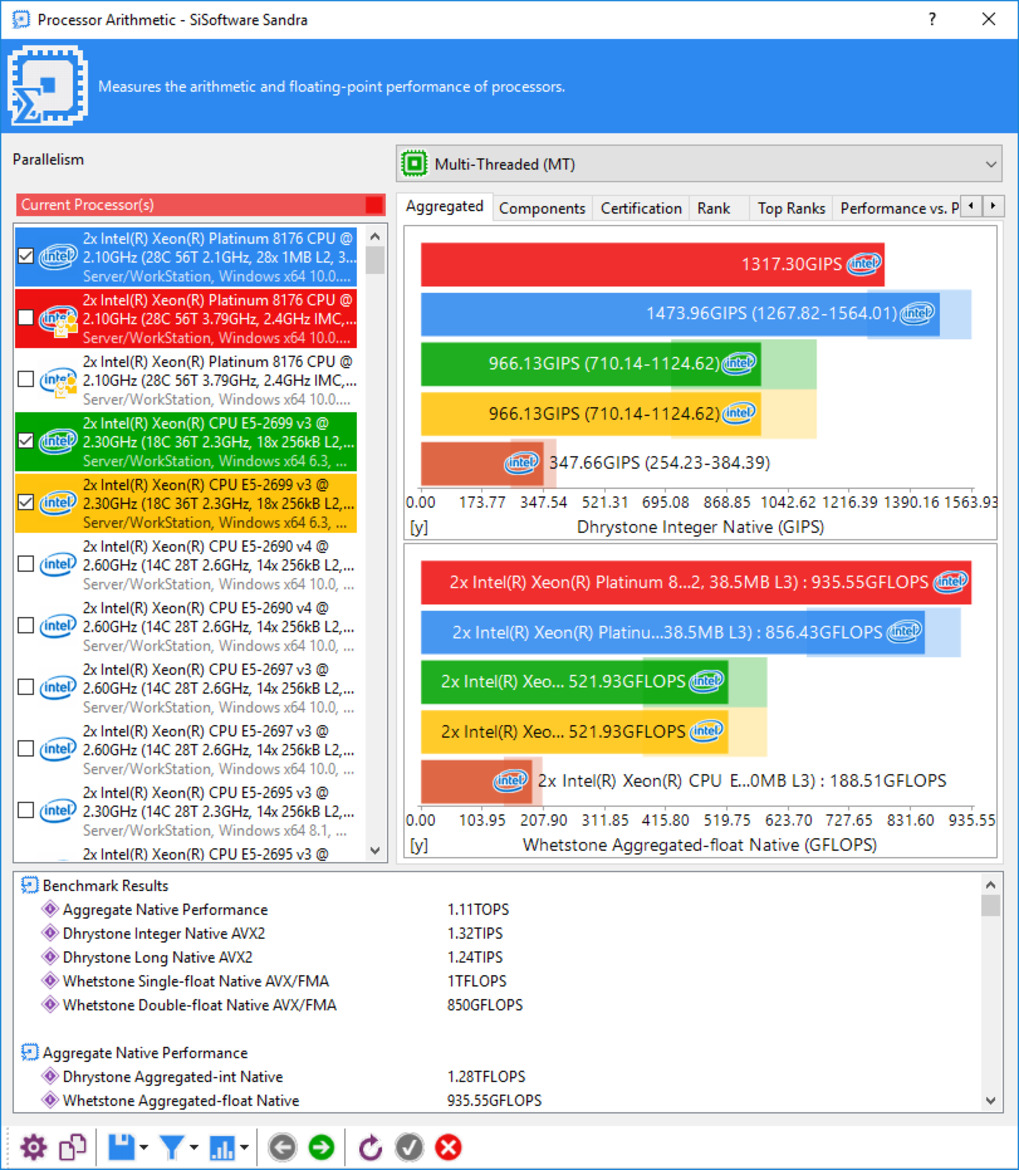This screenshot has width=1019, height=1170.
Task: Click the tab scroll right arrow
Action: 993,206
